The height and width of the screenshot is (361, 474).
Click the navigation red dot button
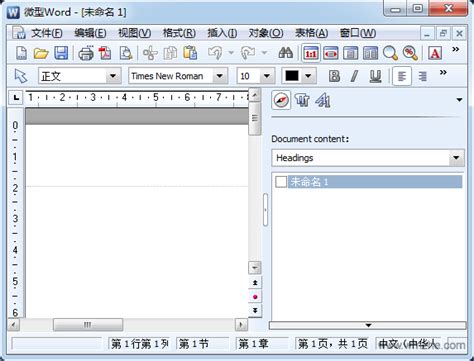(255, 297)
